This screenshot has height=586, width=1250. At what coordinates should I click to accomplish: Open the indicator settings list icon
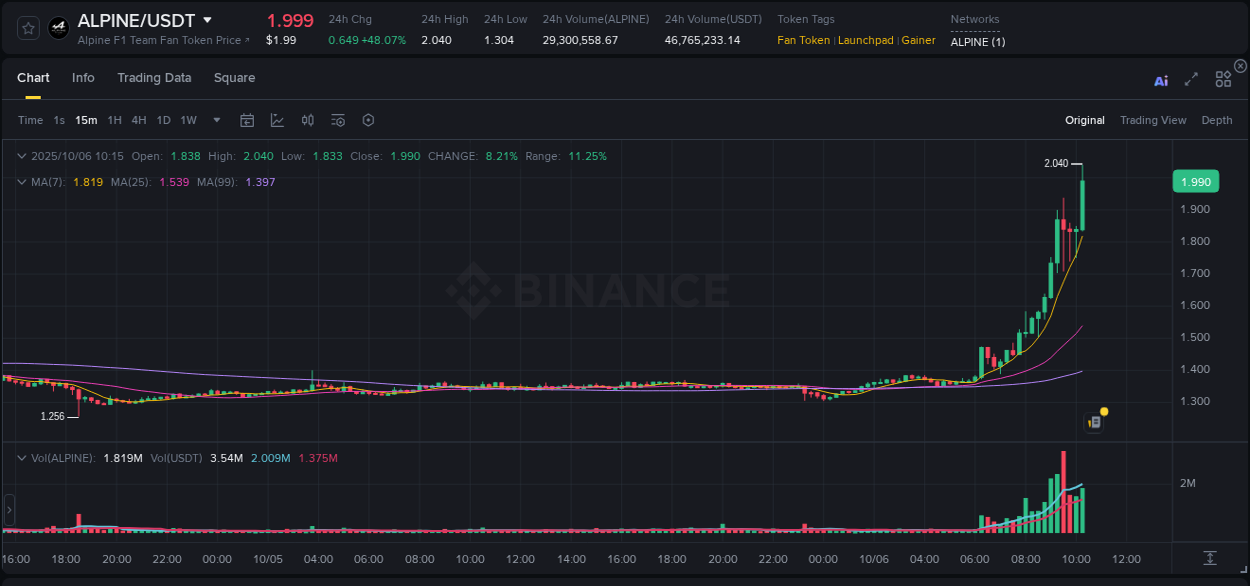[x=338, y=120]
